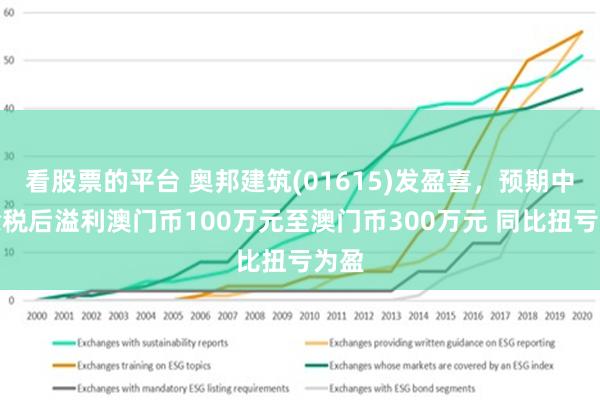The height and width of the screenshot is (400, 600).
Task: Click the 50 tick on the y-axis
Action: pos(10,61)
